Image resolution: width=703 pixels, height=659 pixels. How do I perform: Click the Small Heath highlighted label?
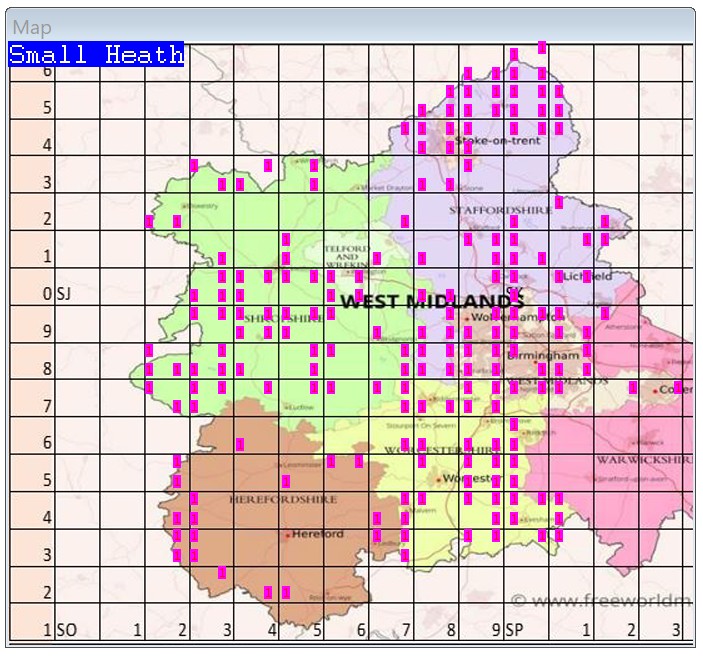tap(96, 55)
